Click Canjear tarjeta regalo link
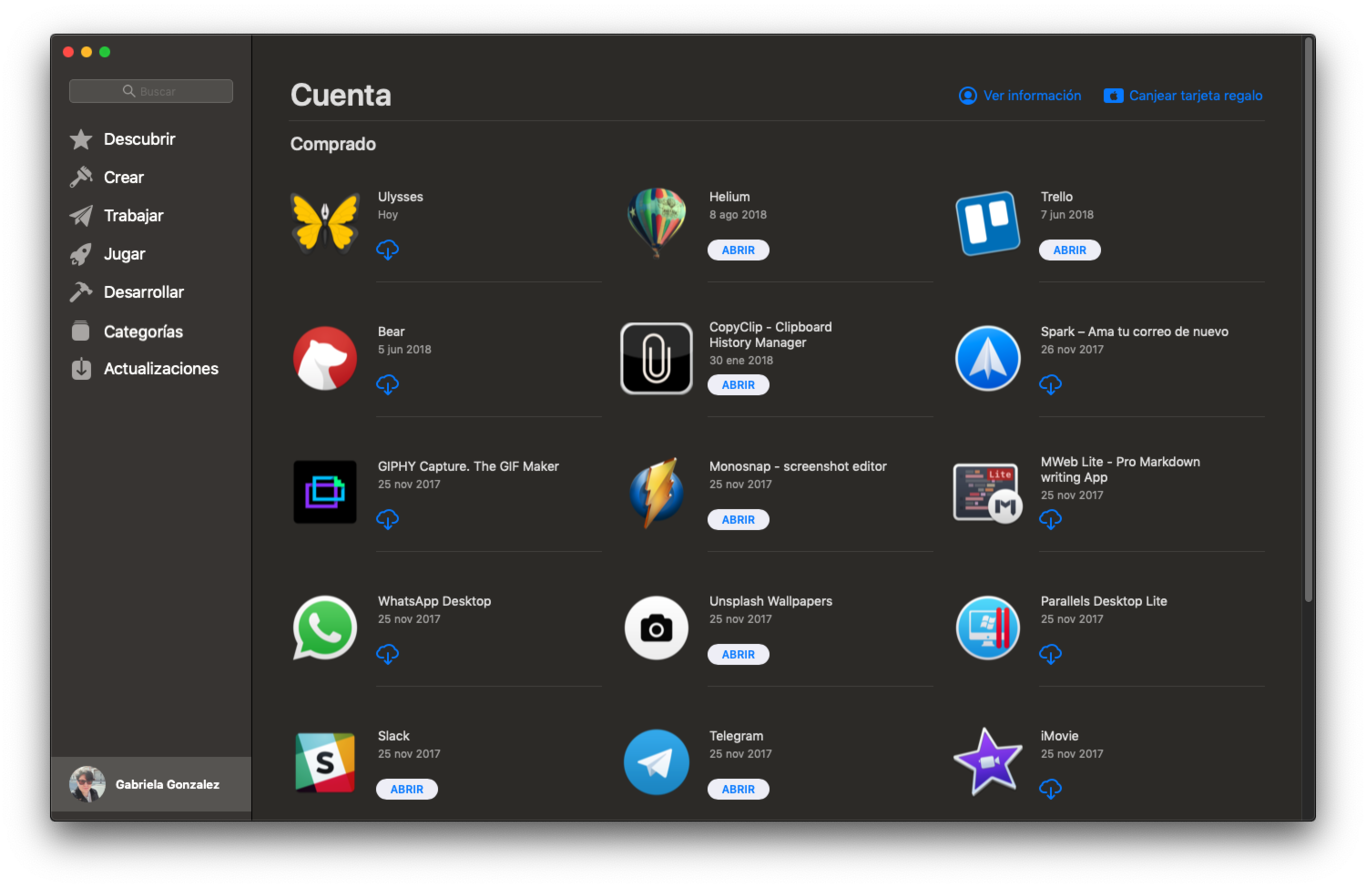Viewport: 1366px width, 888px height. click(1183, 96)
